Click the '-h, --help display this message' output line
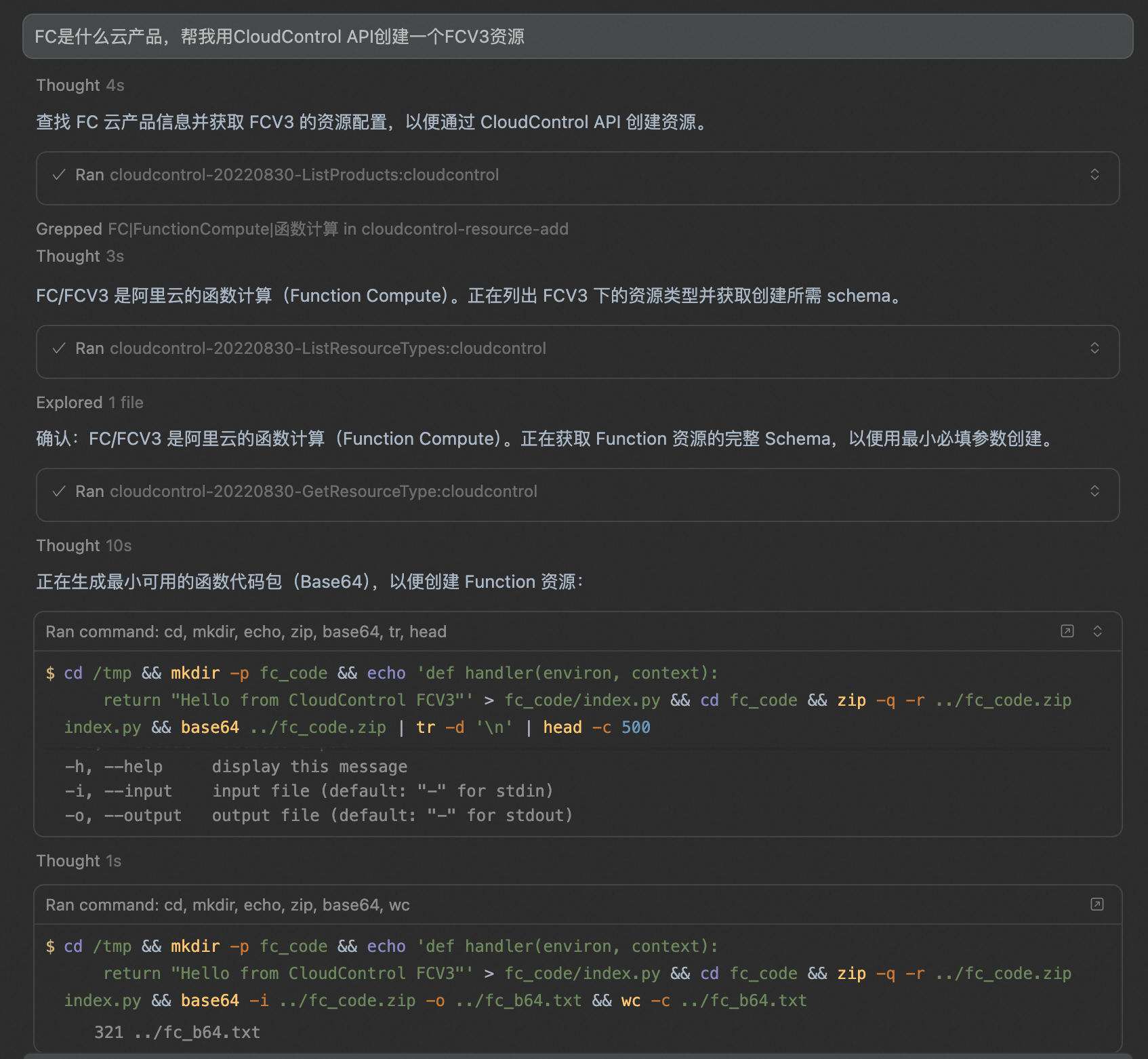 click(x=236, y=767)
